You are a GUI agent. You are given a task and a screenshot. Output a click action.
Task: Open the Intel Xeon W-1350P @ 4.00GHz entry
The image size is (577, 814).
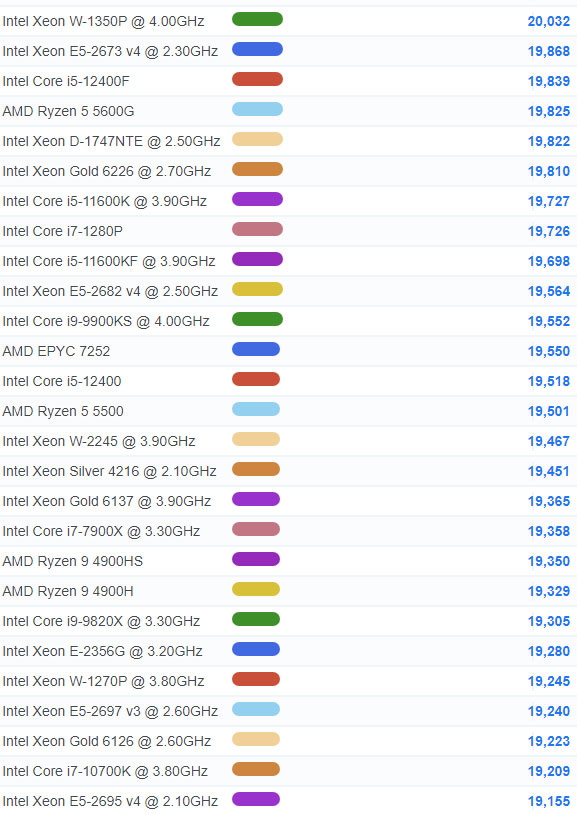[x=103, y=21]
